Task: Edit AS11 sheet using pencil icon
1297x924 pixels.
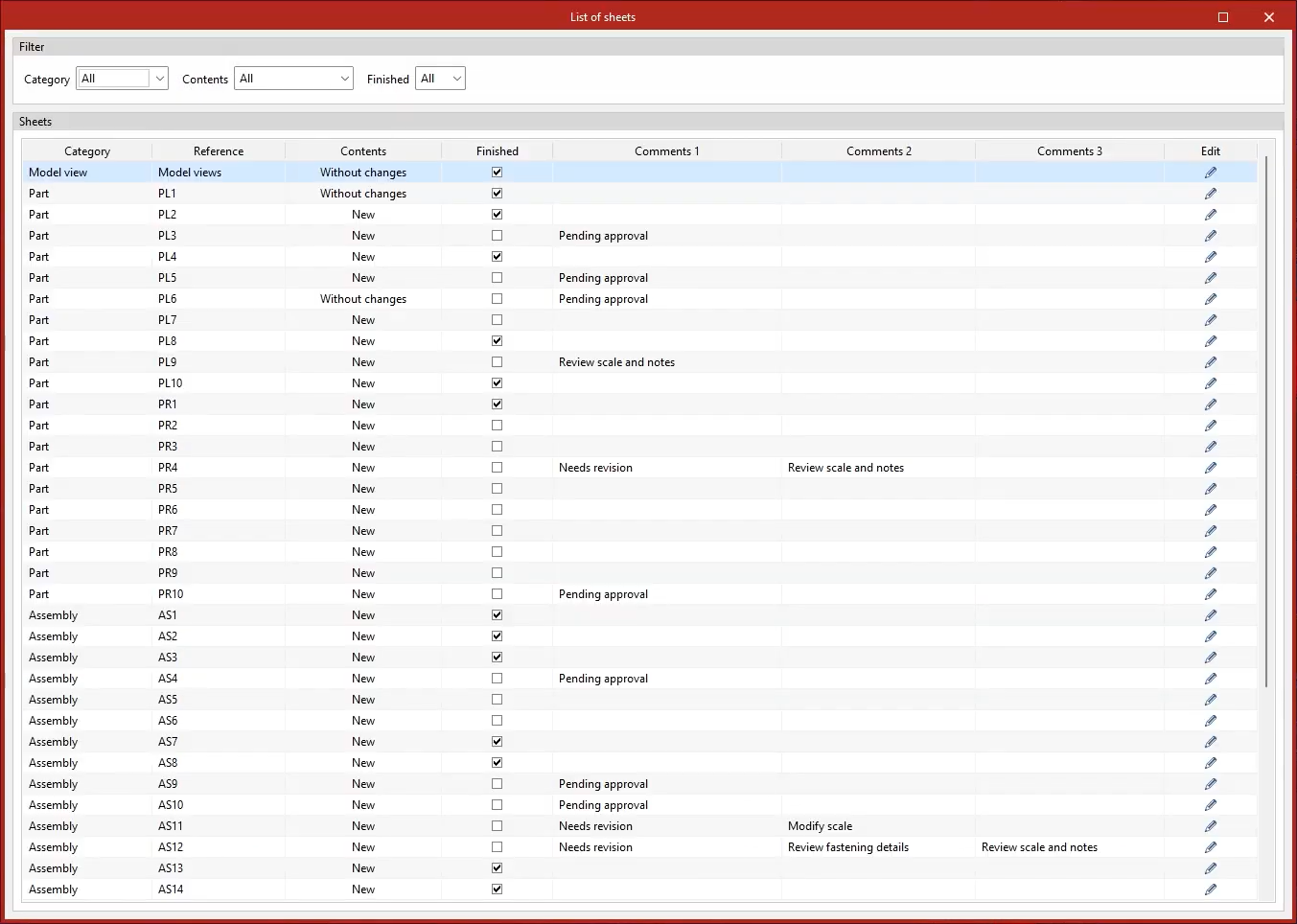Action: point(1211,826)
